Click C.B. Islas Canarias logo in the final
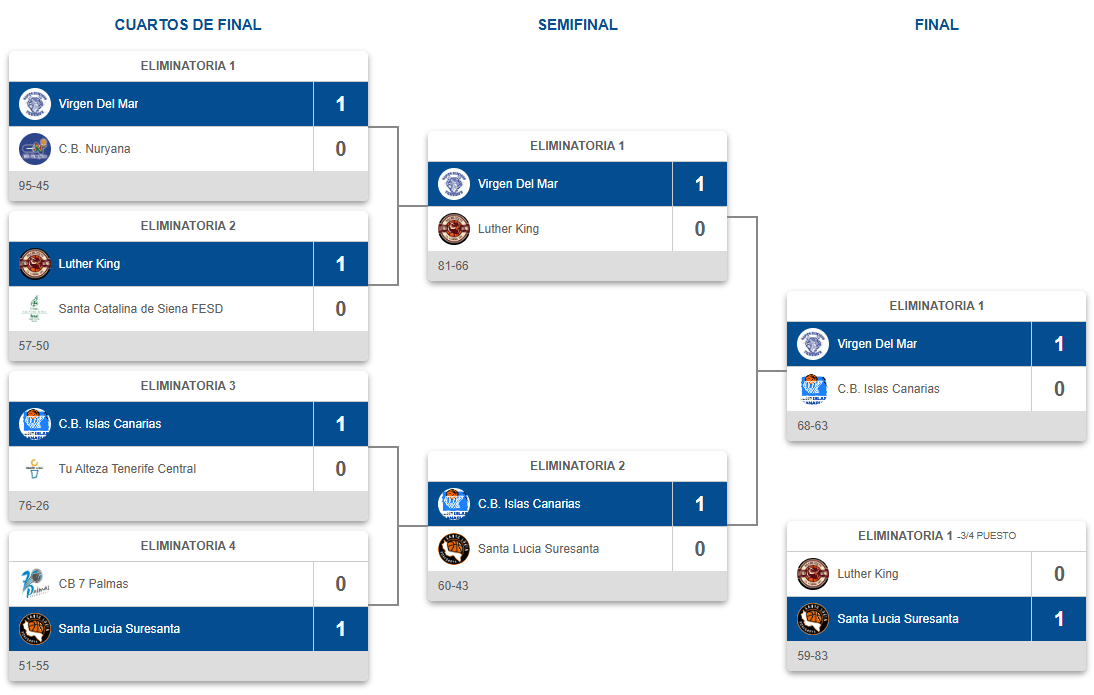The width and height of the screenshot is (1094, 695). (x=813, y=389)
